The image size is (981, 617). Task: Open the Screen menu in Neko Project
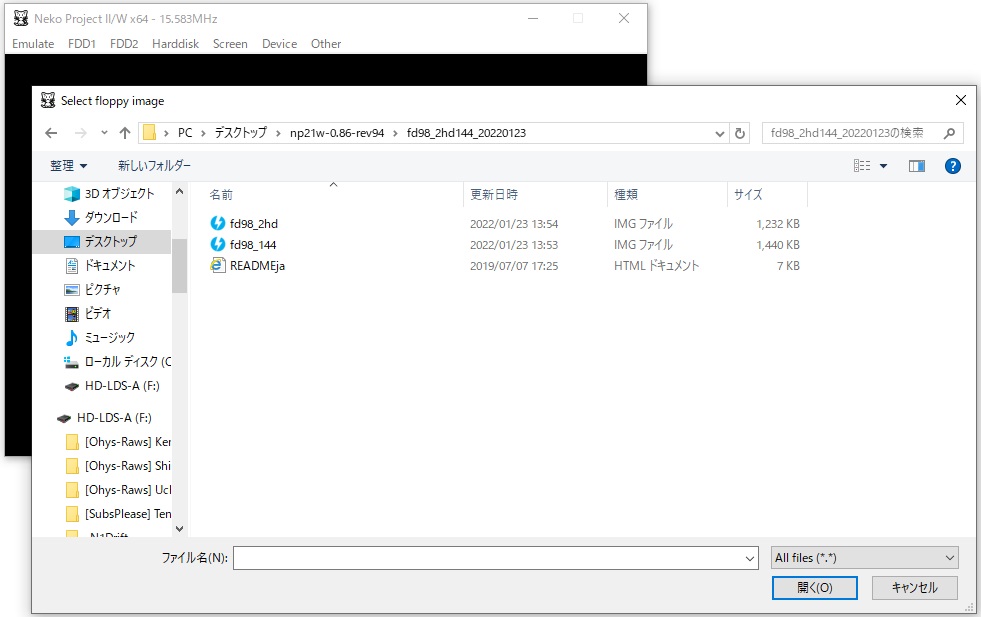[x=230, y=44]
